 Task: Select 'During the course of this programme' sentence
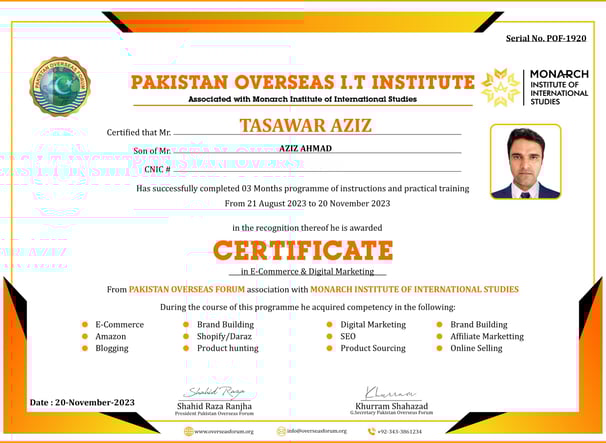coord(308,307)
